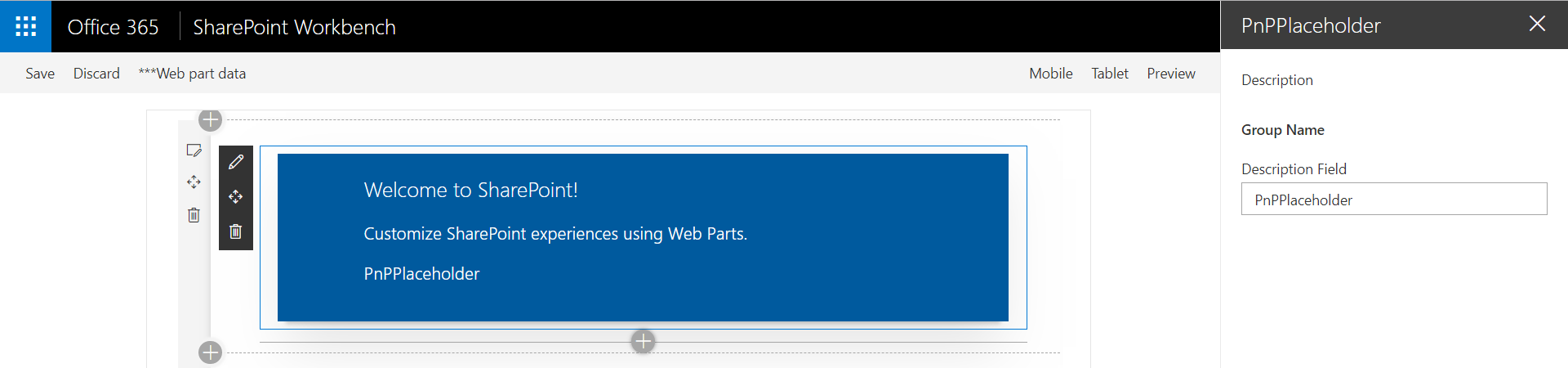This screenshot has height=368, width=1568.
Task: Open the Preview mode
Action: 1170,74
